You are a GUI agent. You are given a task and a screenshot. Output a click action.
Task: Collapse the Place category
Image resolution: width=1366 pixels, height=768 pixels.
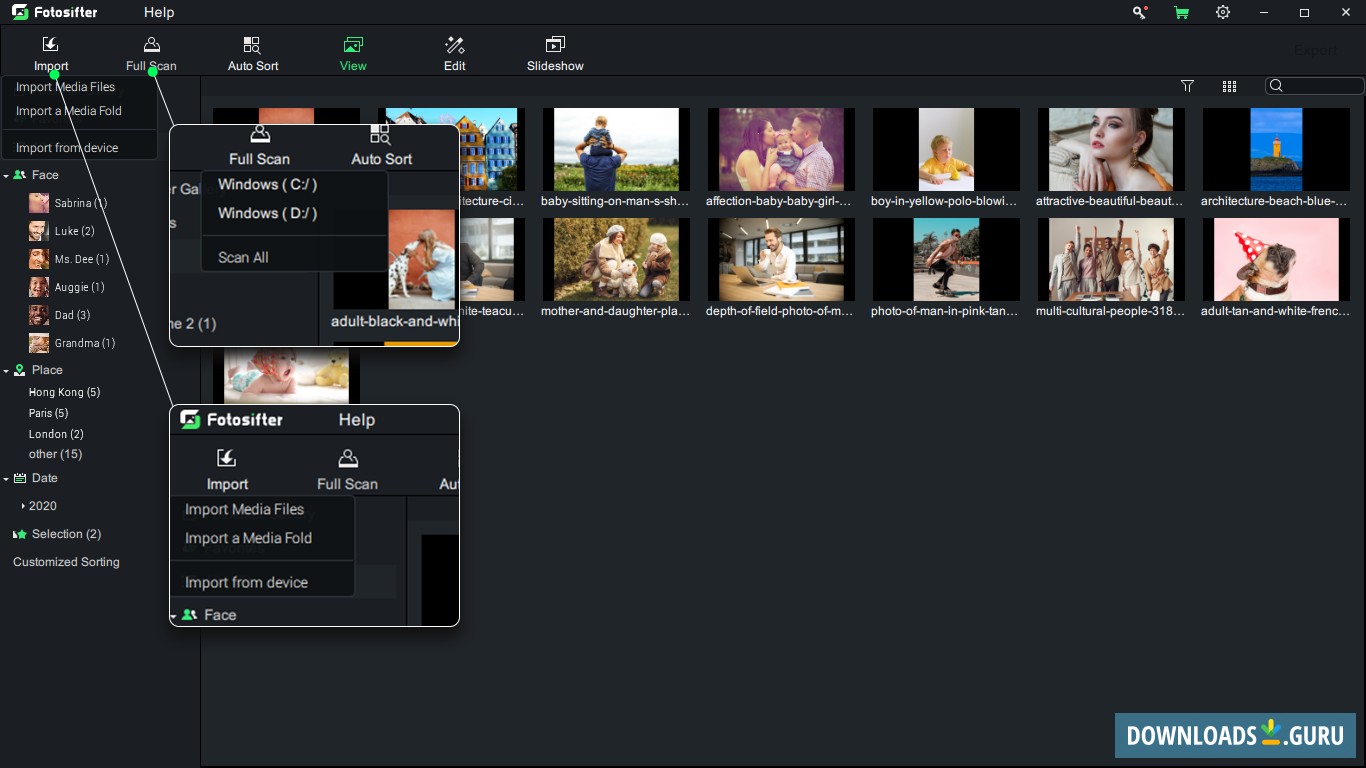(6, 371)
